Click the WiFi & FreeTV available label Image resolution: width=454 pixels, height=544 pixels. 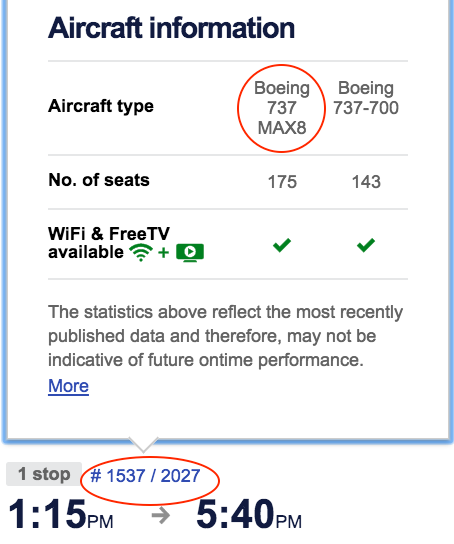(109, 243)
